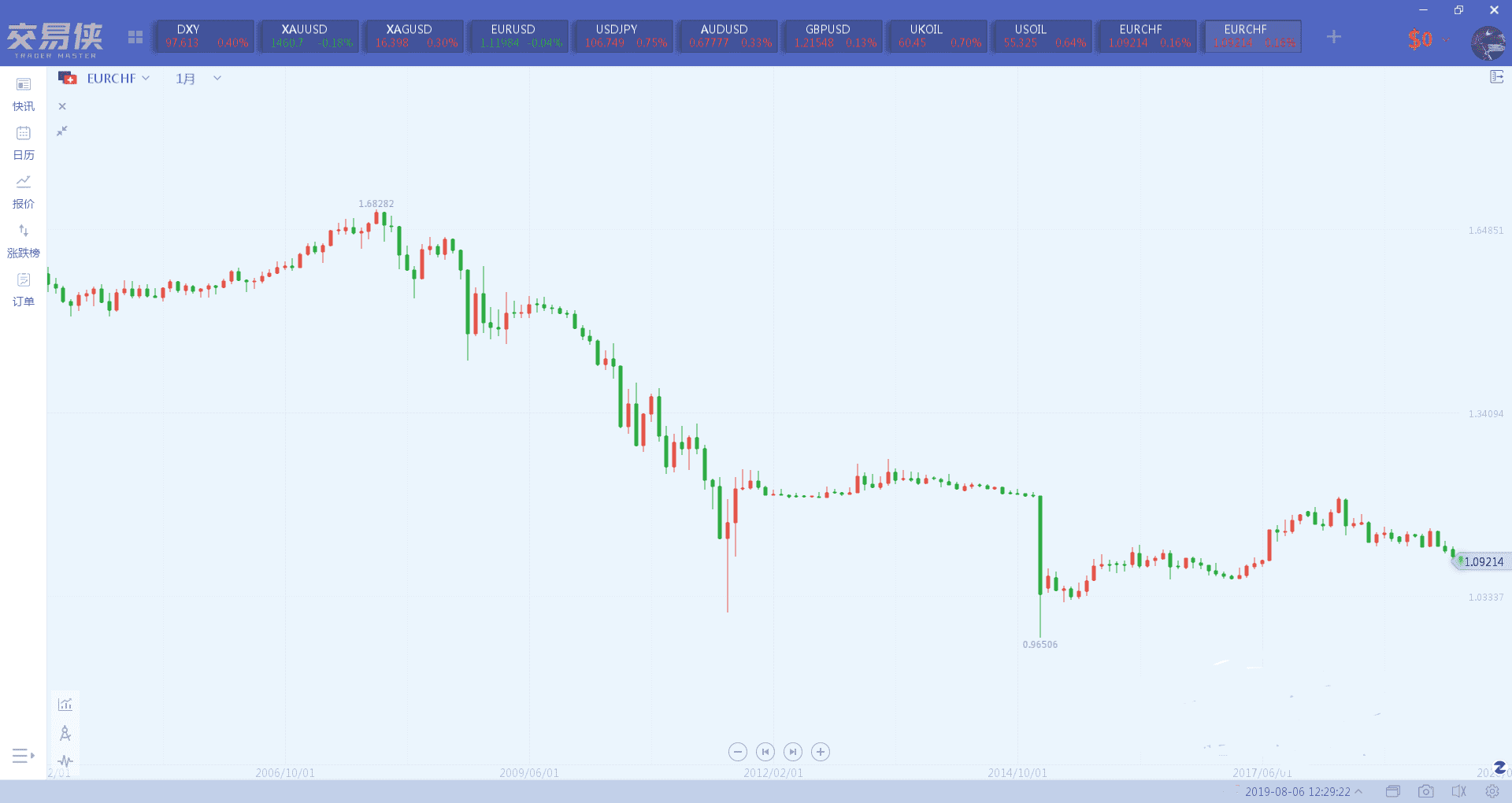The height and width of the screenshot is (803, 1512).
Task: Open the 涨跌榜 gainers and losers list
Action: coord(24,240)
